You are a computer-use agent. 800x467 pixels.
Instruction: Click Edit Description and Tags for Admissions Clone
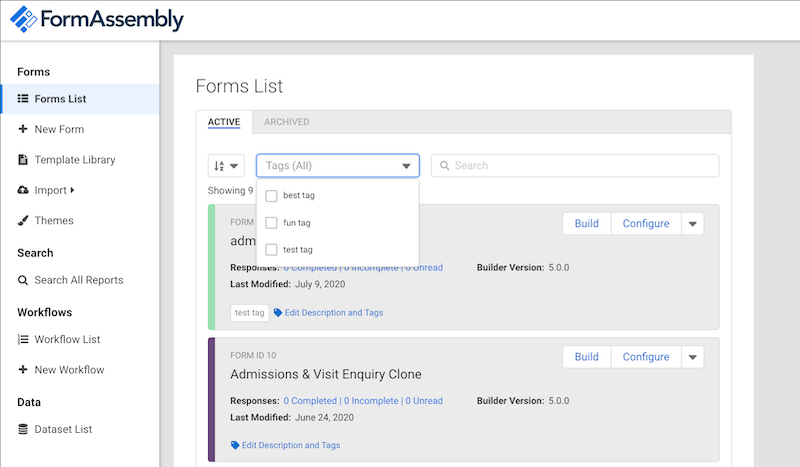click(291, 445)
